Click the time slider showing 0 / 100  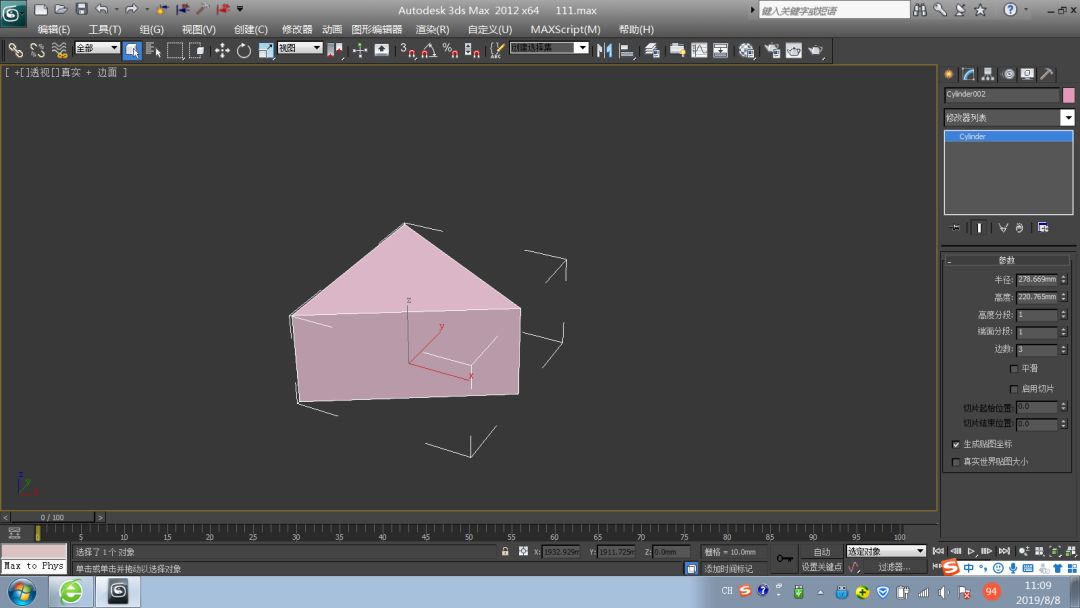52,517
